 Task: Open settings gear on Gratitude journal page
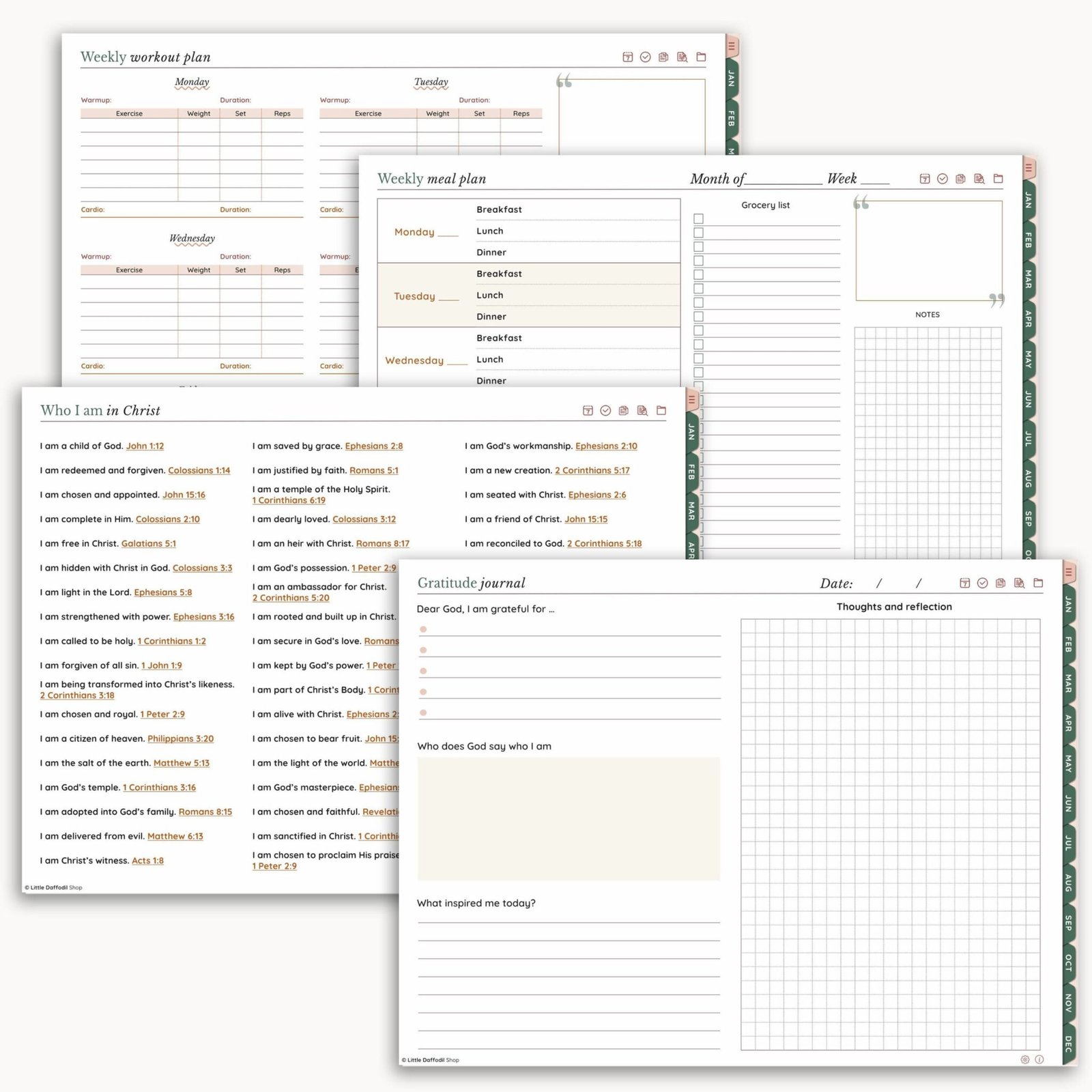(x=1024, y=1059)
